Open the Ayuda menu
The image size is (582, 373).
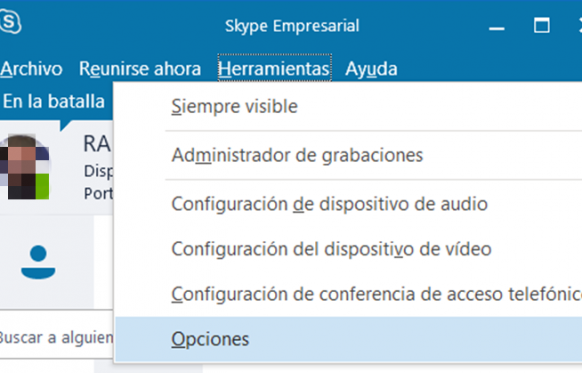[x=371, y=69]
